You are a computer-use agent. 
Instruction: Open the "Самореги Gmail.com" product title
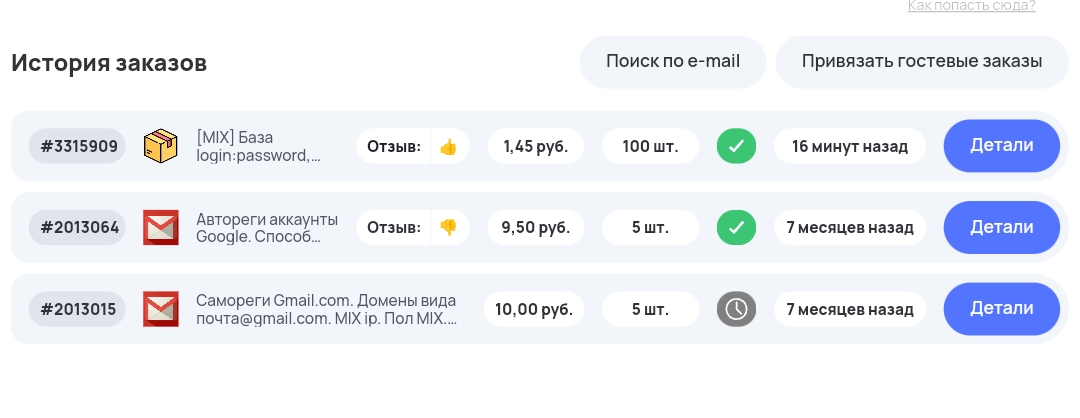326,309
